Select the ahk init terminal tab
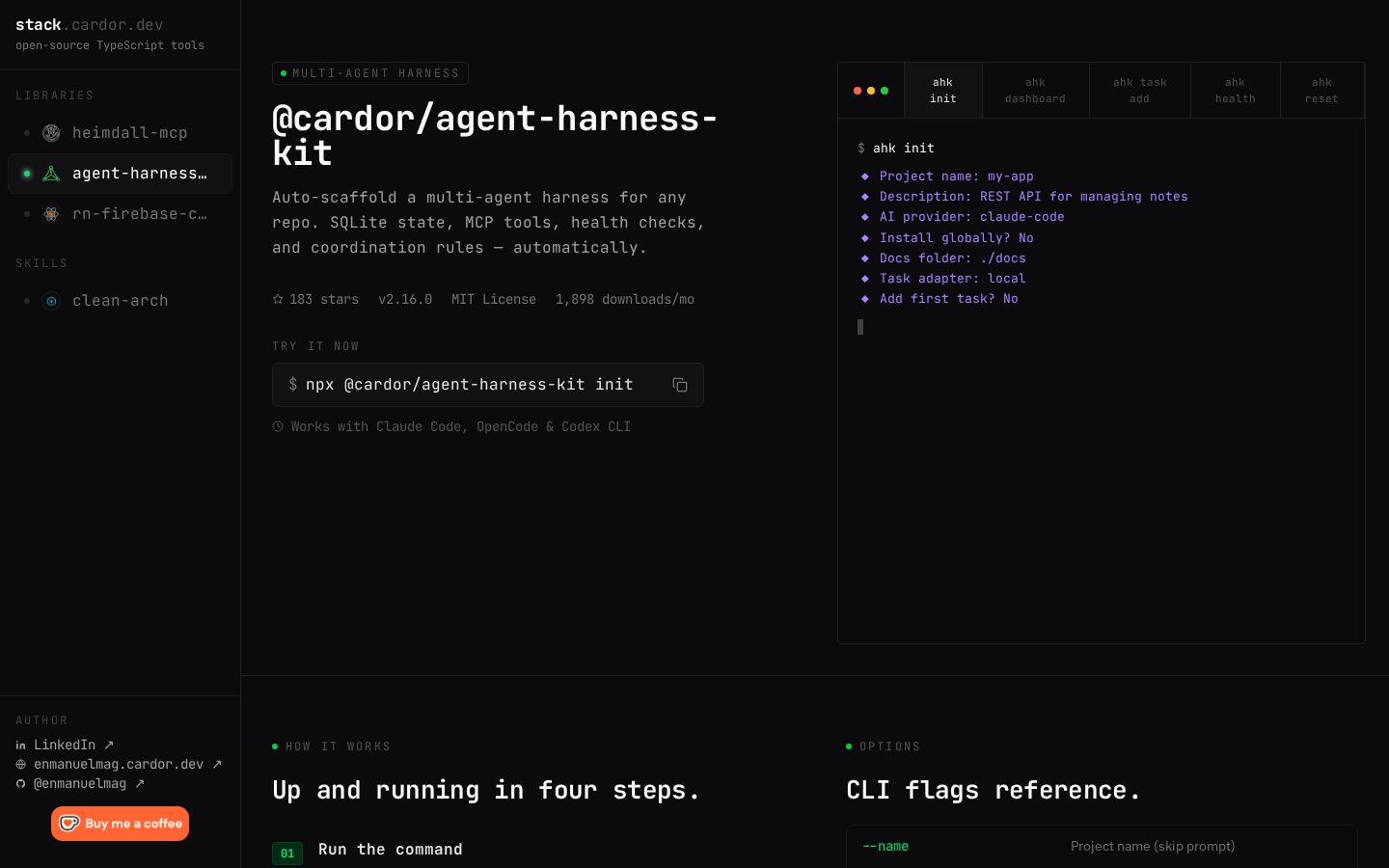 [x=943, y=91]
